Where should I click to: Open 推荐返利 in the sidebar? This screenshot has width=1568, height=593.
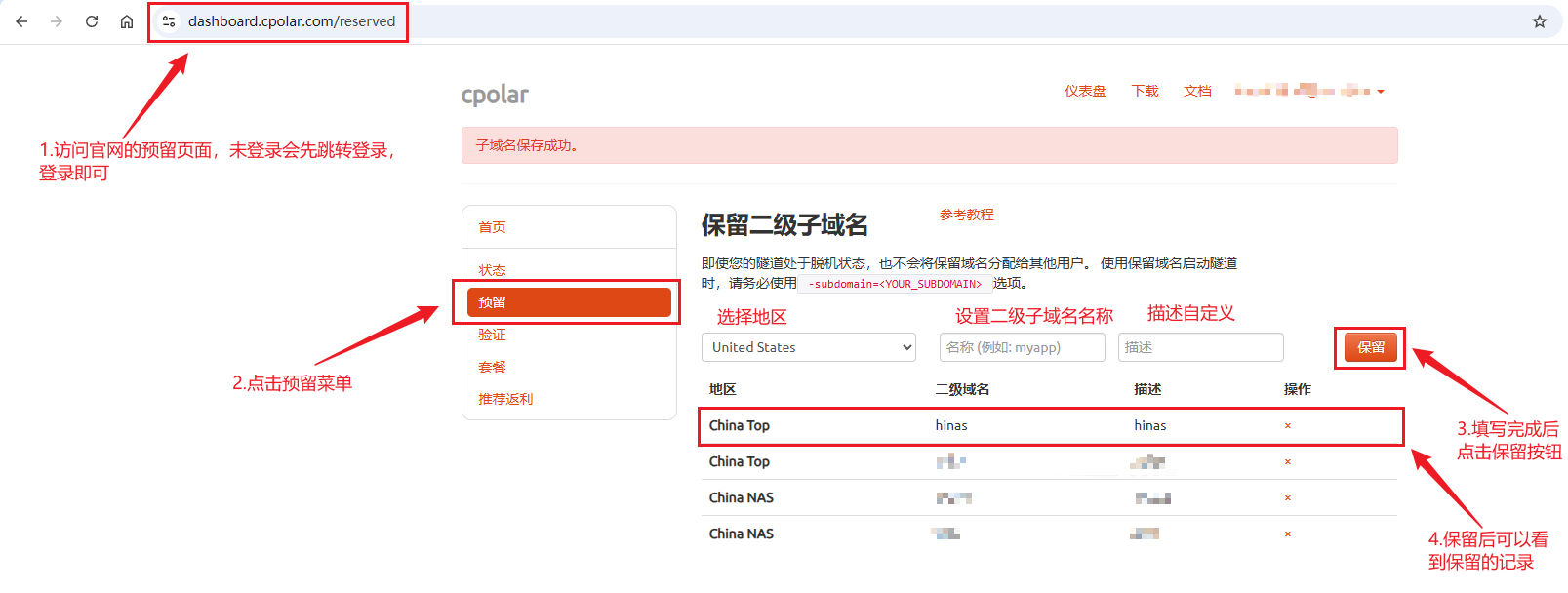click(505, 399)
